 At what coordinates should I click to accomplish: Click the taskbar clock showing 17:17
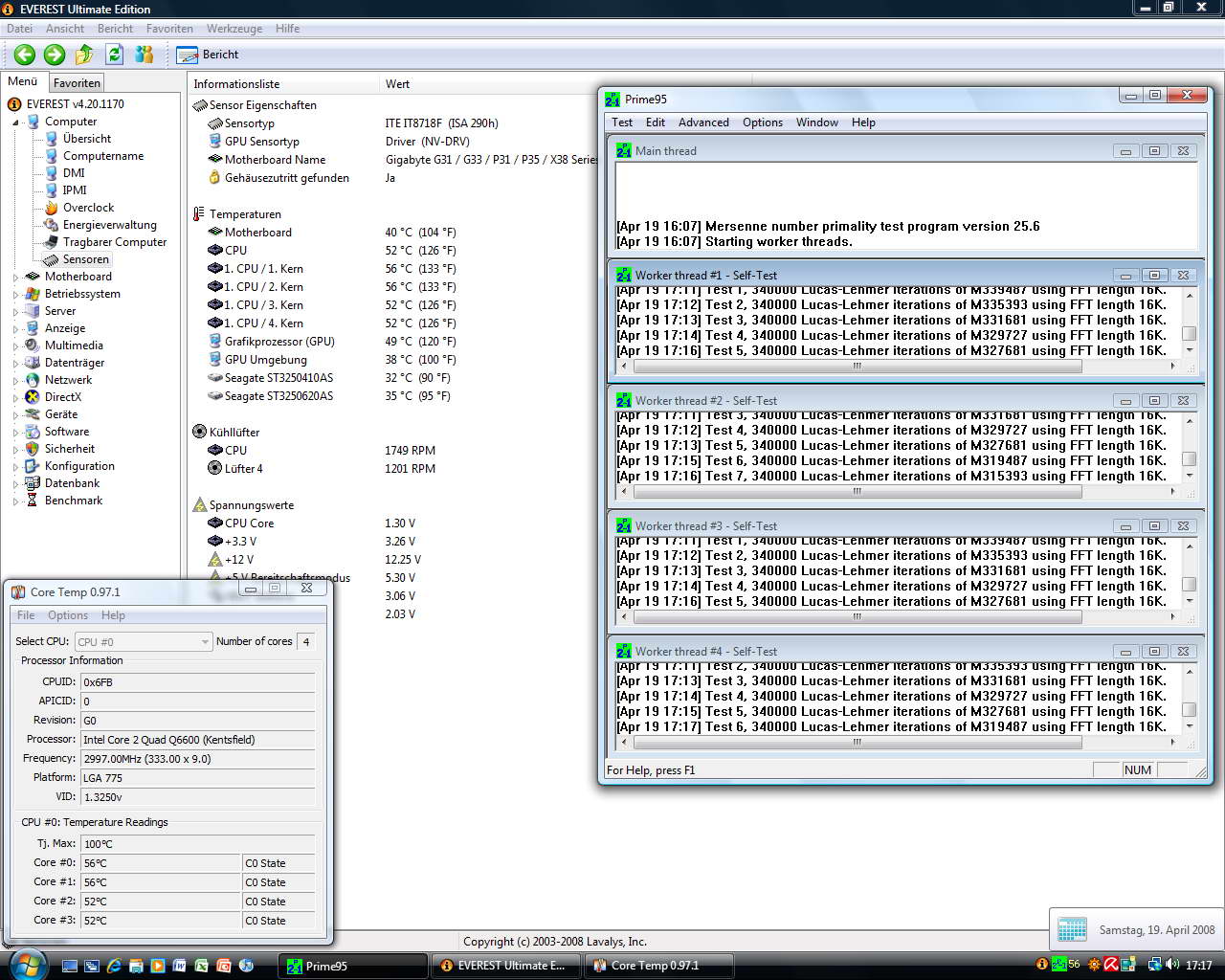(x=1198, y=966)
